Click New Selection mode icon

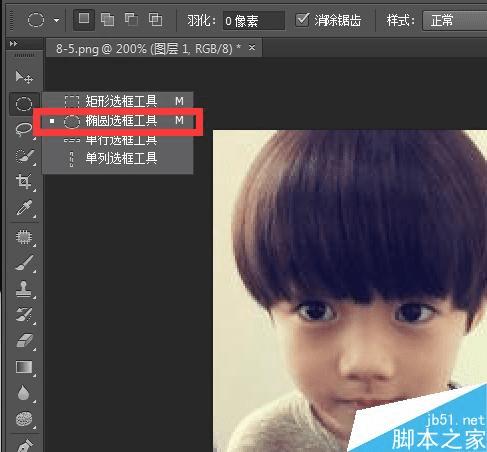[x=84, y=19]
